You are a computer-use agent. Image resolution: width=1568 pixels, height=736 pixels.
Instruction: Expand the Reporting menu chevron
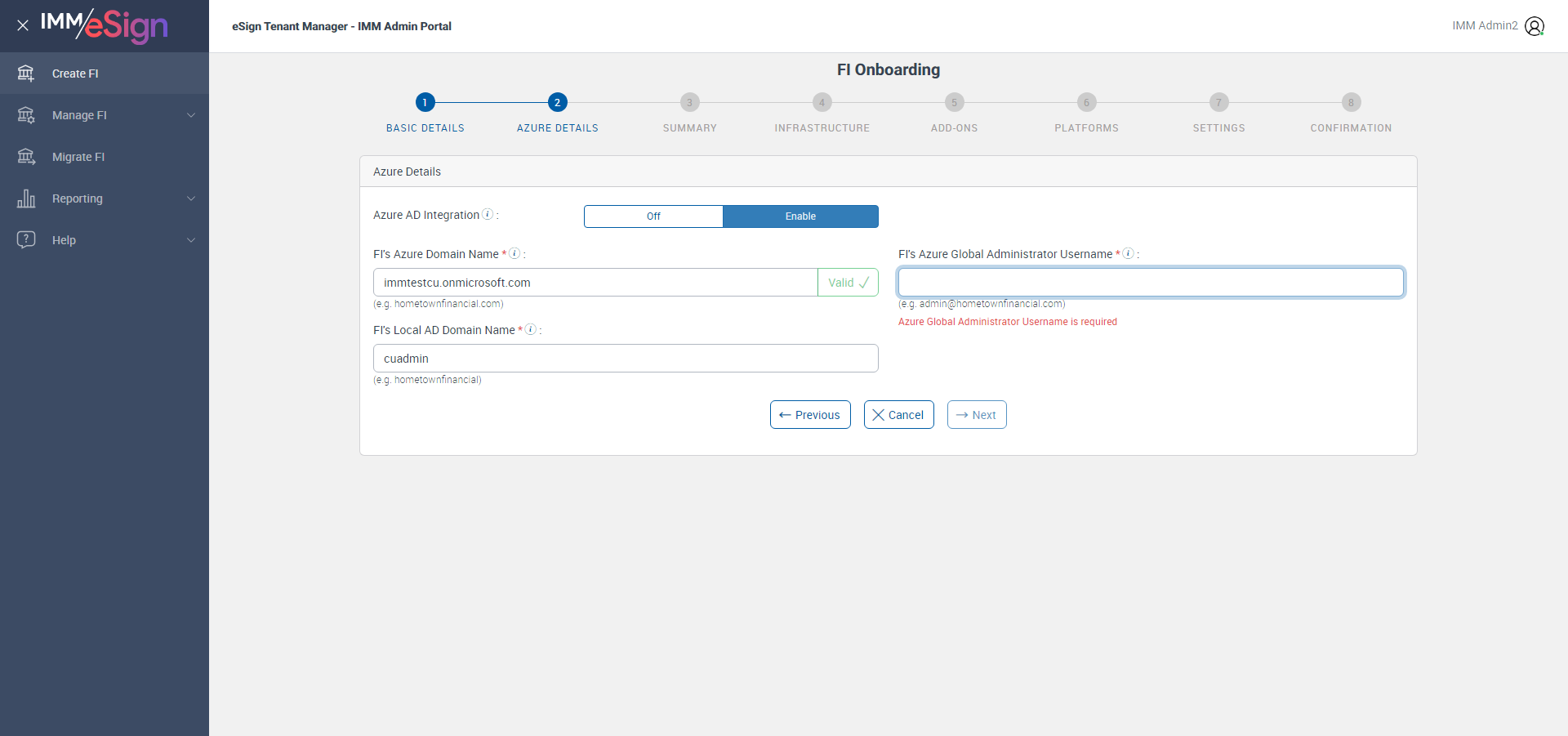191,198
